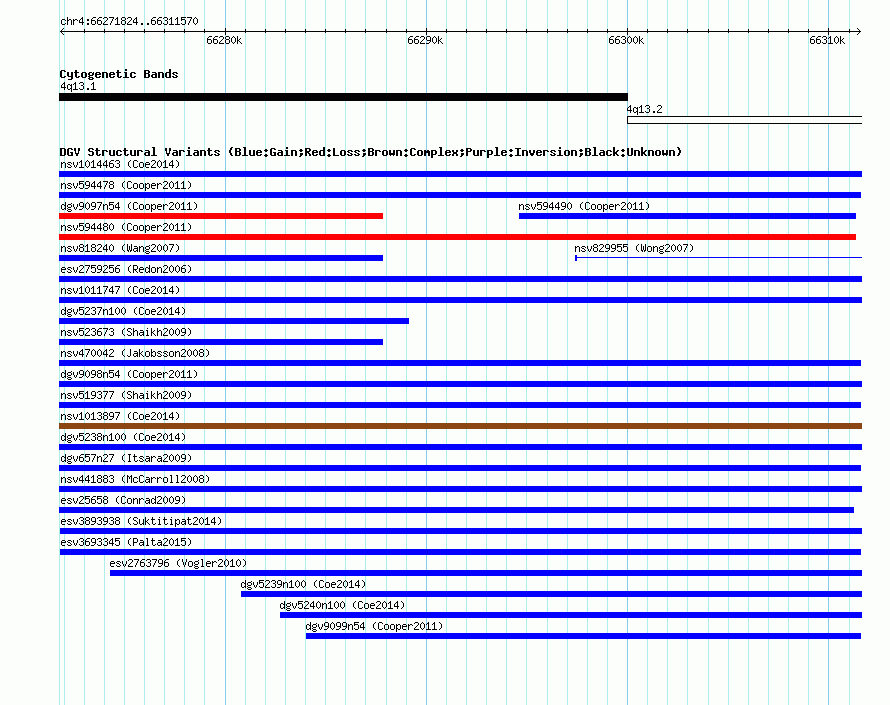Click the 4q13.2 band label
This screenshot has height=705, width=890.
[x=644, y=110]
